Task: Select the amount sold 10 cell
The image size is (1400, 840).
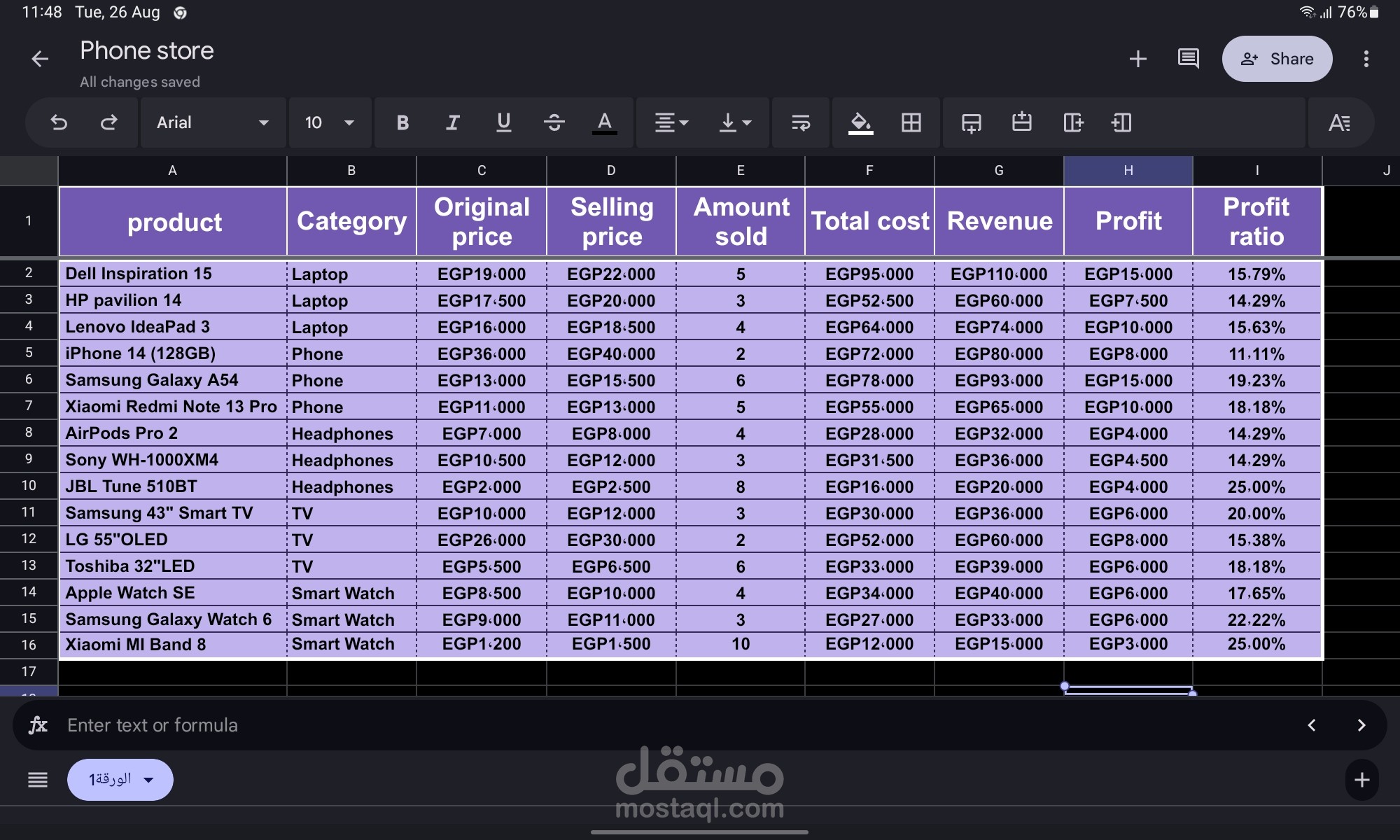Action: coord(741,644)
